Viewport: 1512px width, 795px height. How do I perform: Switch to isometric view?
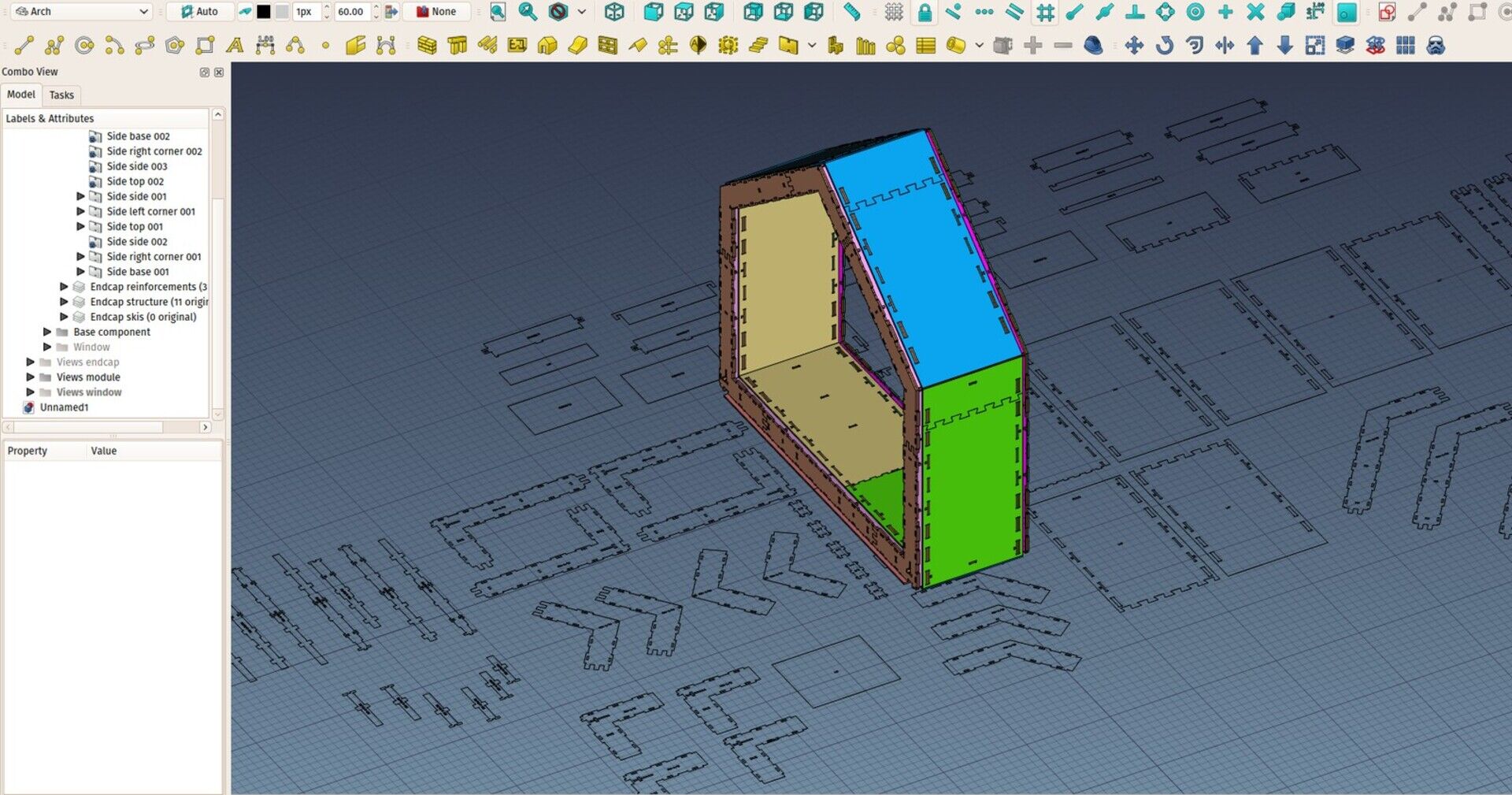(x=615, y=12)
